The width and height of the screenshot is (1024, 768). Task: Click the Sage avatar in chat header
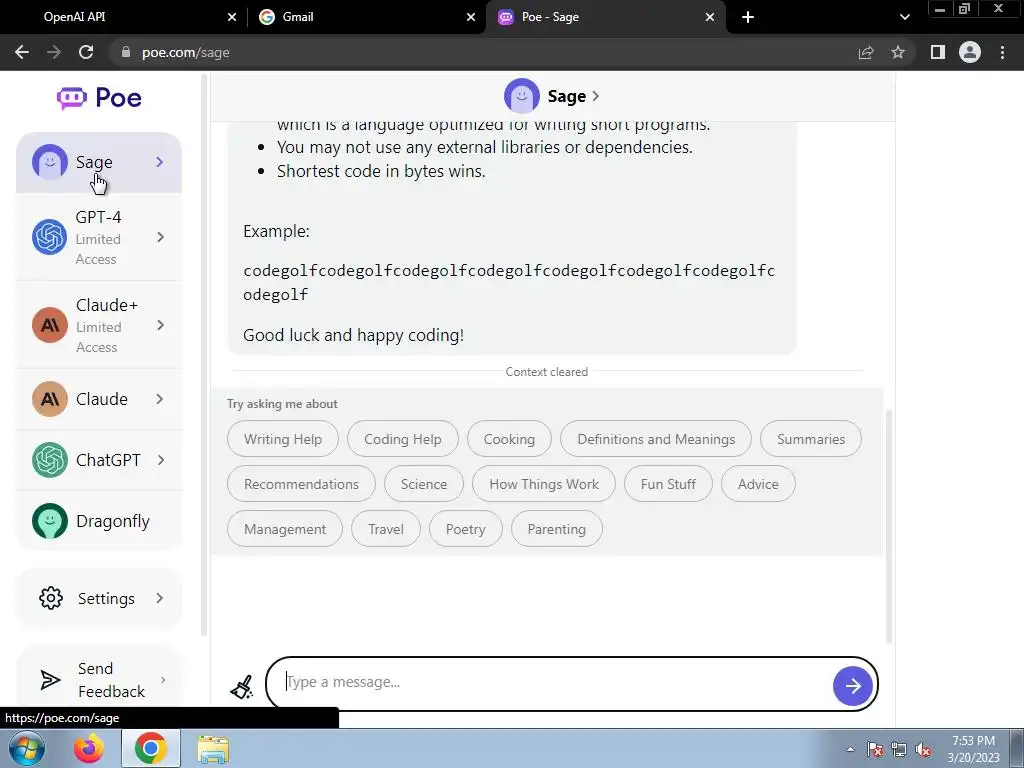coord(522,96)
